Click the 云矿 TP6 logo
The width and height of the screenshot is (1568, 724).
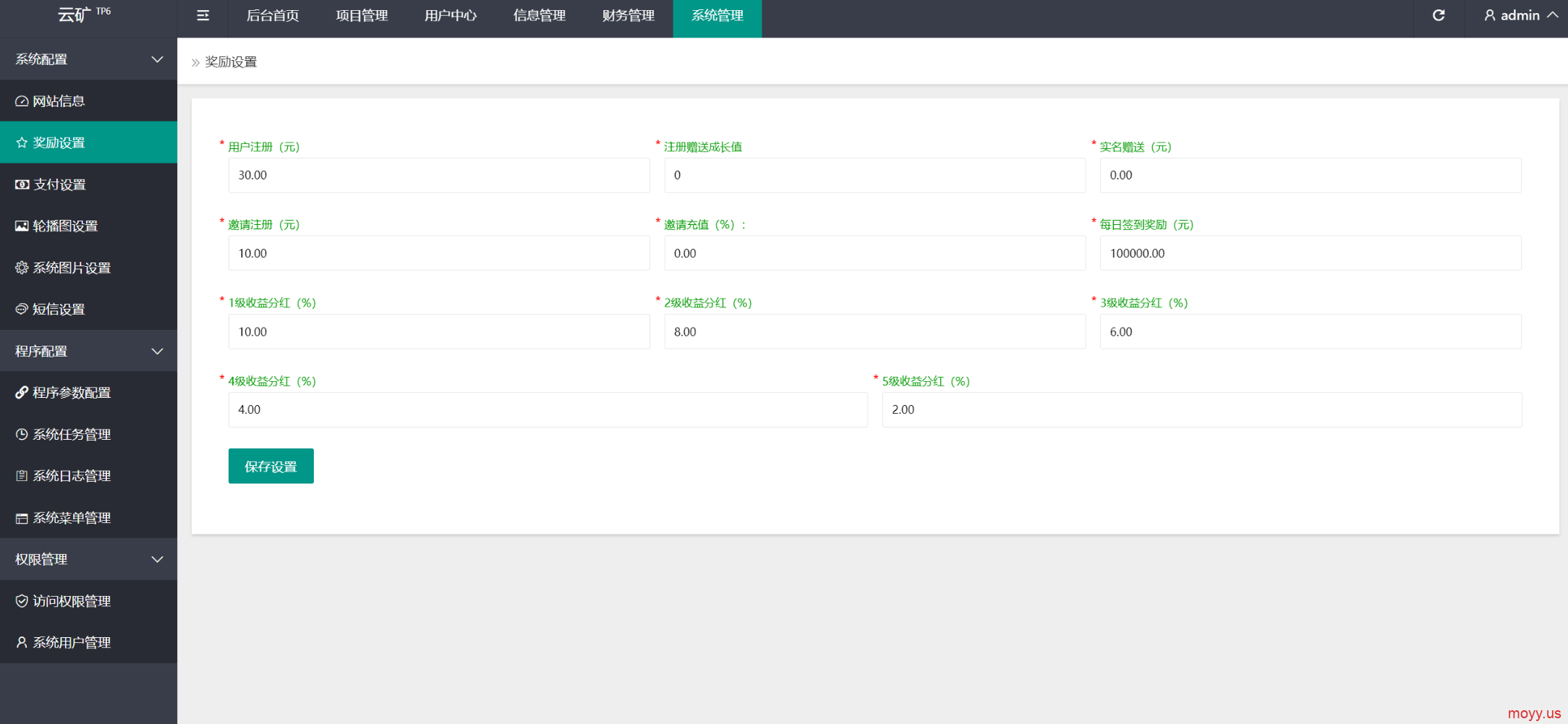click(x=85, y=14)
